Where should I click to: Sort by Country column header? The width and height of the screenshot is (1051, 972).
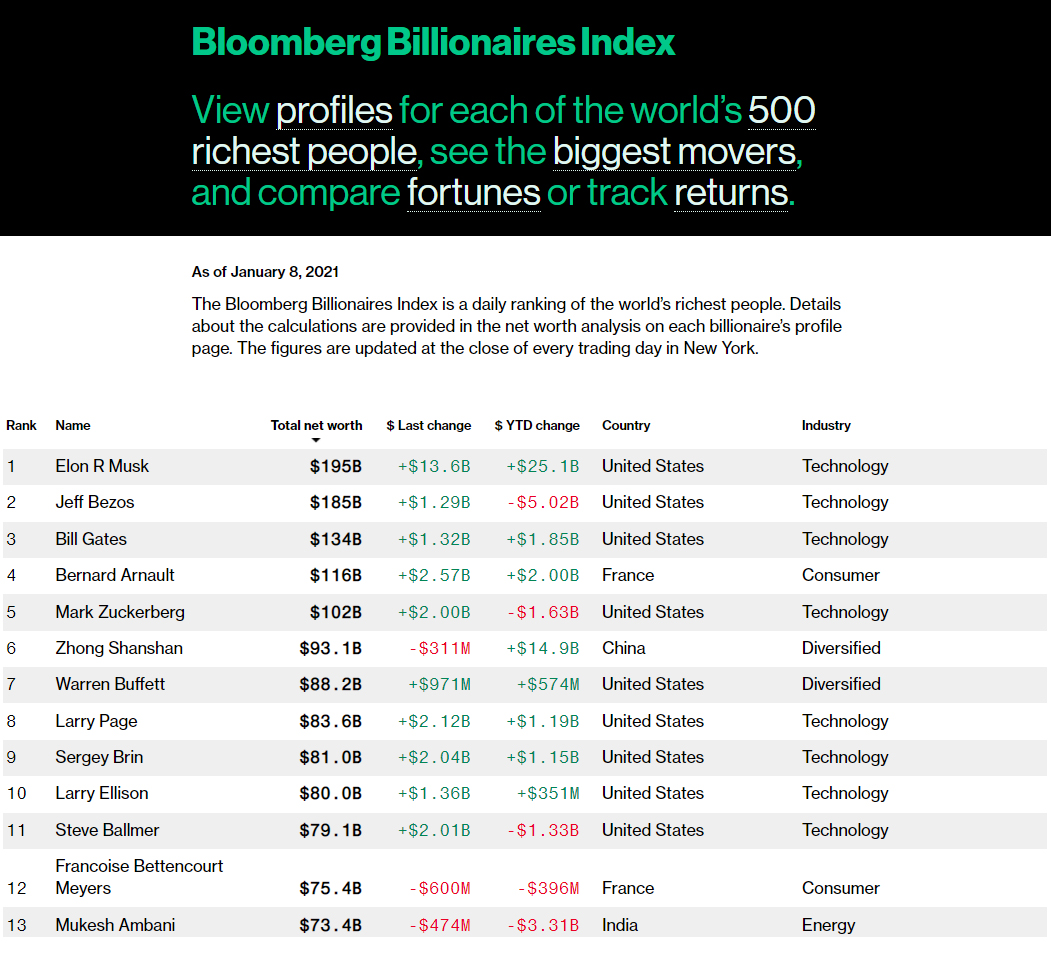[x=626, y=426]
